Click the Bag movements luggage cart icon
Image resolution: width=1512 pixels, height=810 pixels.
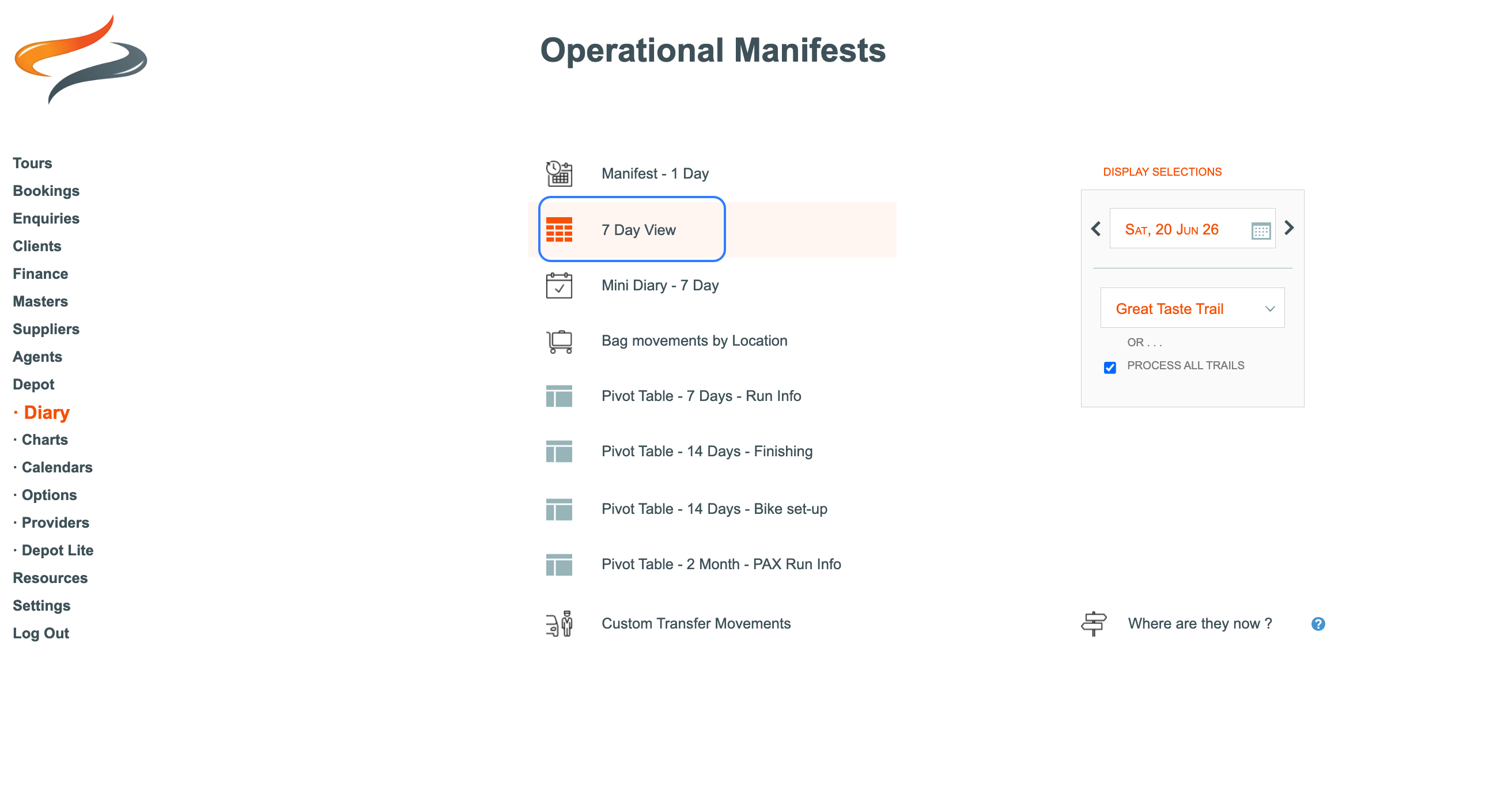click(x=559, y=341)
